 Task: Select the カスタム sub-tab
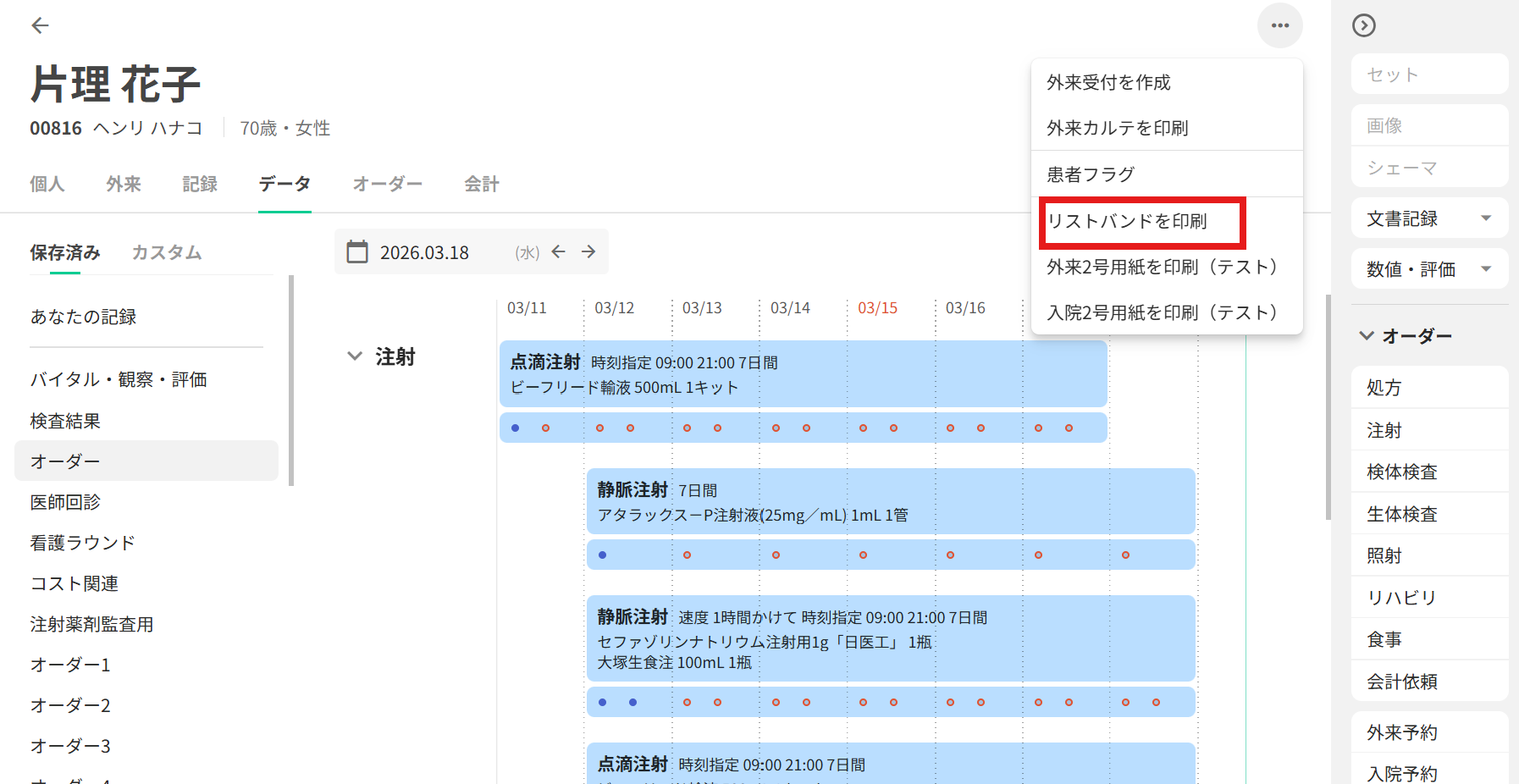coord(167,252)
